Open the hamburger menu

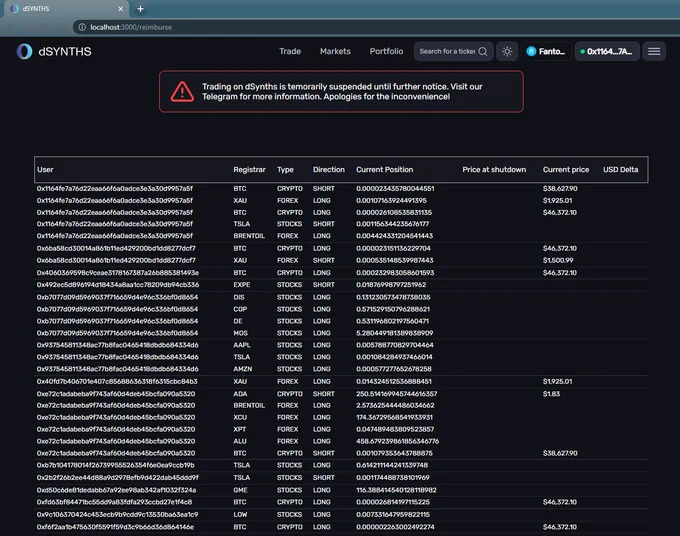point(654,51)
